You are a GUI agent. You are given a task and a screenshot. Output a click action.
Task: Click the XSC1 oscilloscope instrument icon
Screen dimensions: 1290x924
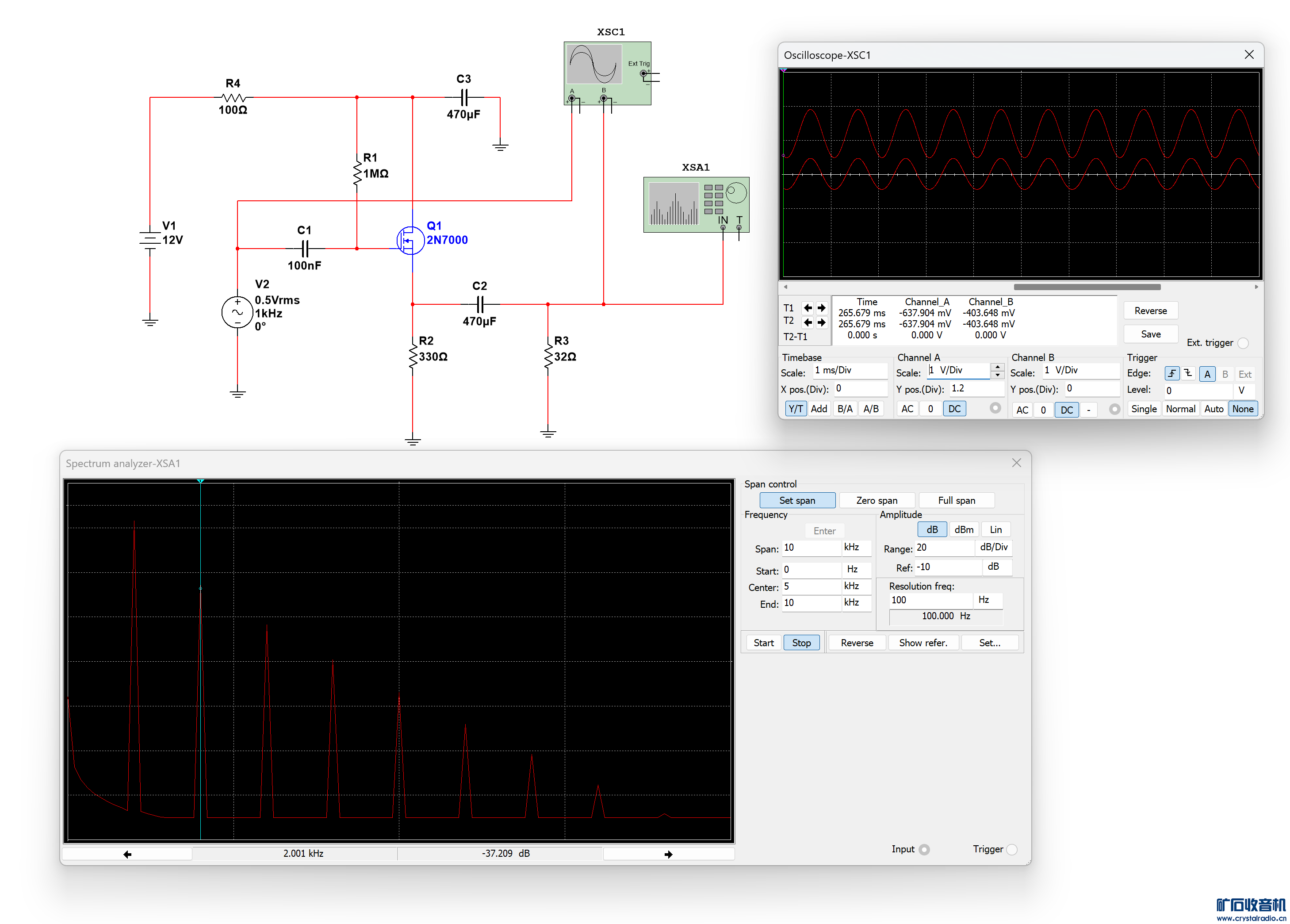click(x=608, y=73)
